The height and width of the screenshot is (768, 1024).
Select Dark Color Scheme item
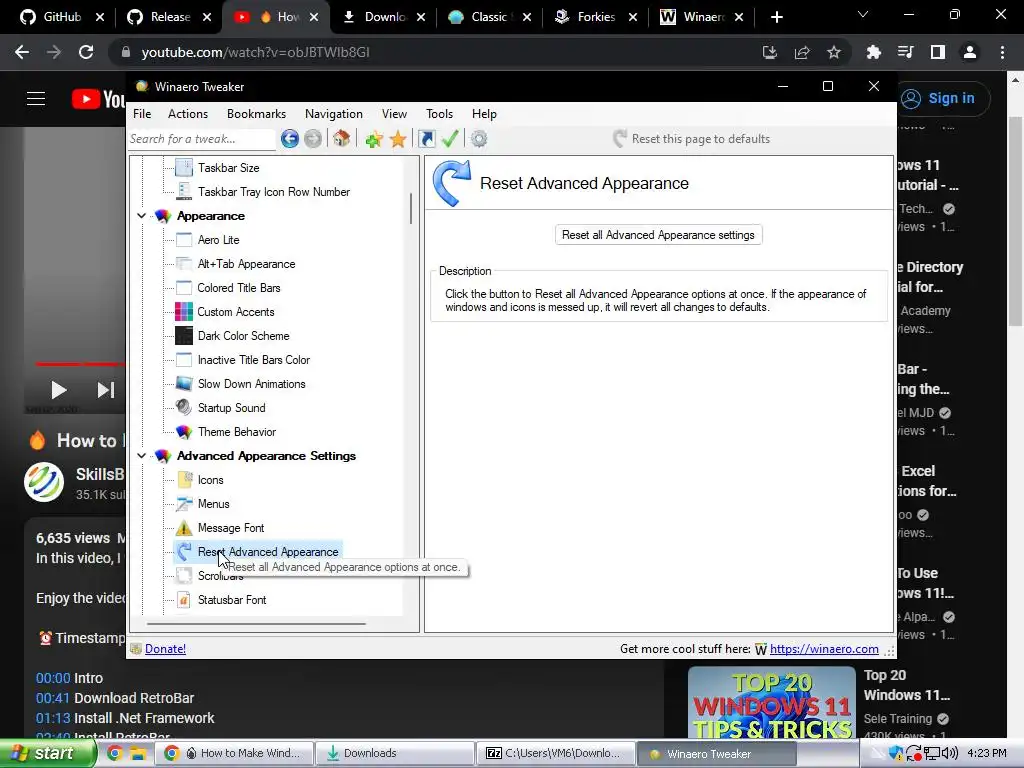(244, 336)
